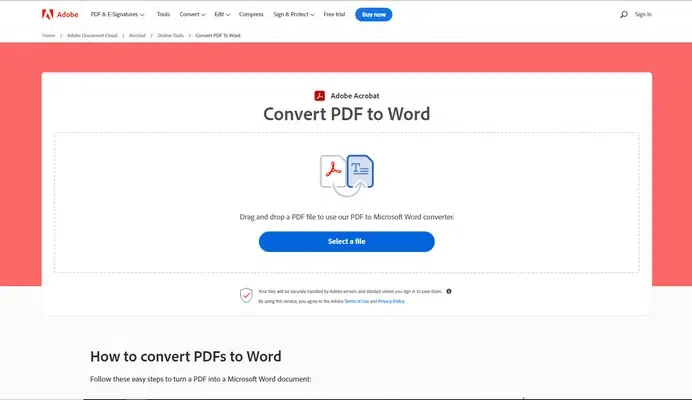
Task: Click the Follow these easy steps text
Action: click(201, 379)
